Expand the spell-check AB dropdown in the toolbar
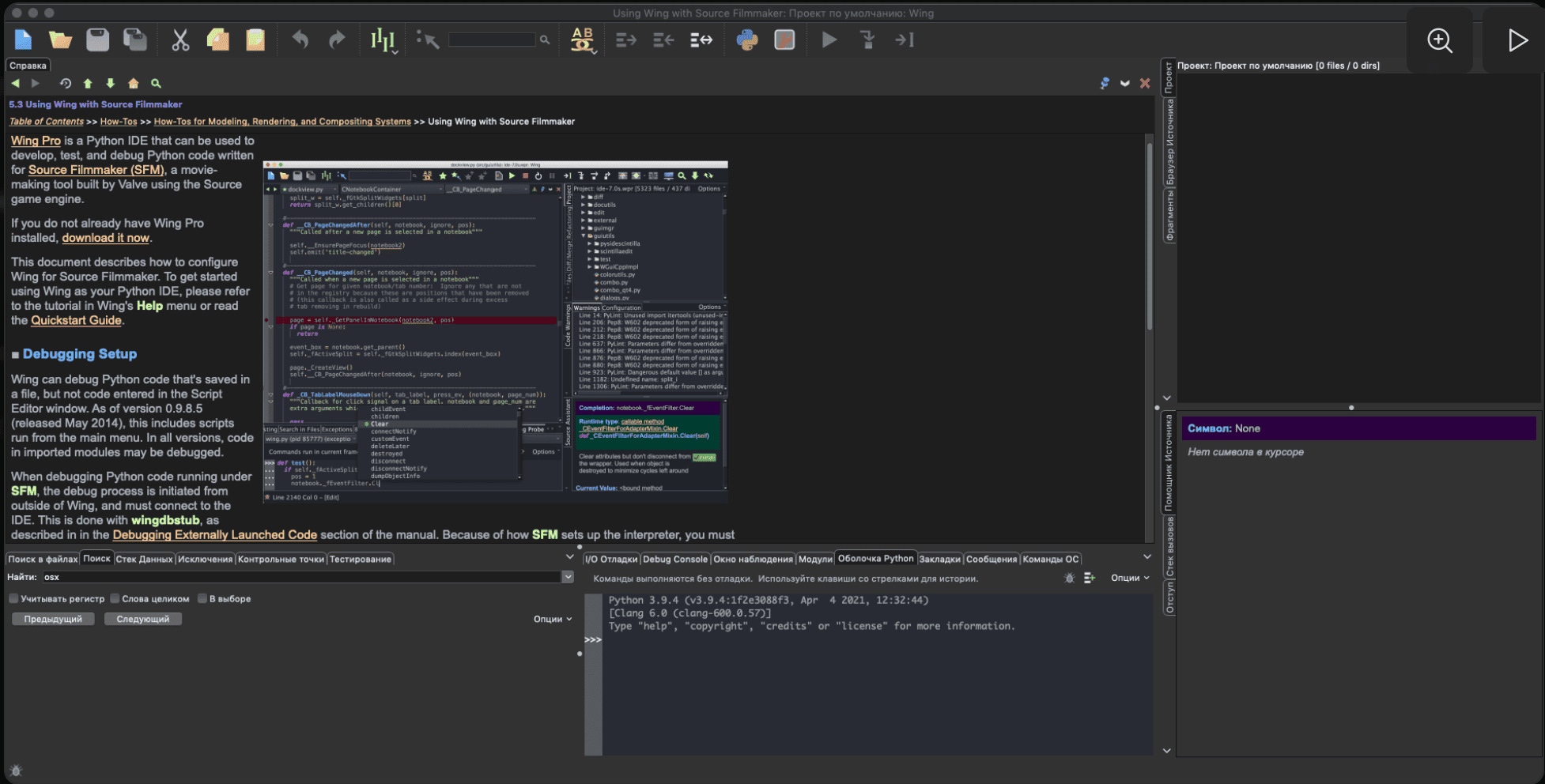 click(x=594, y=51)
